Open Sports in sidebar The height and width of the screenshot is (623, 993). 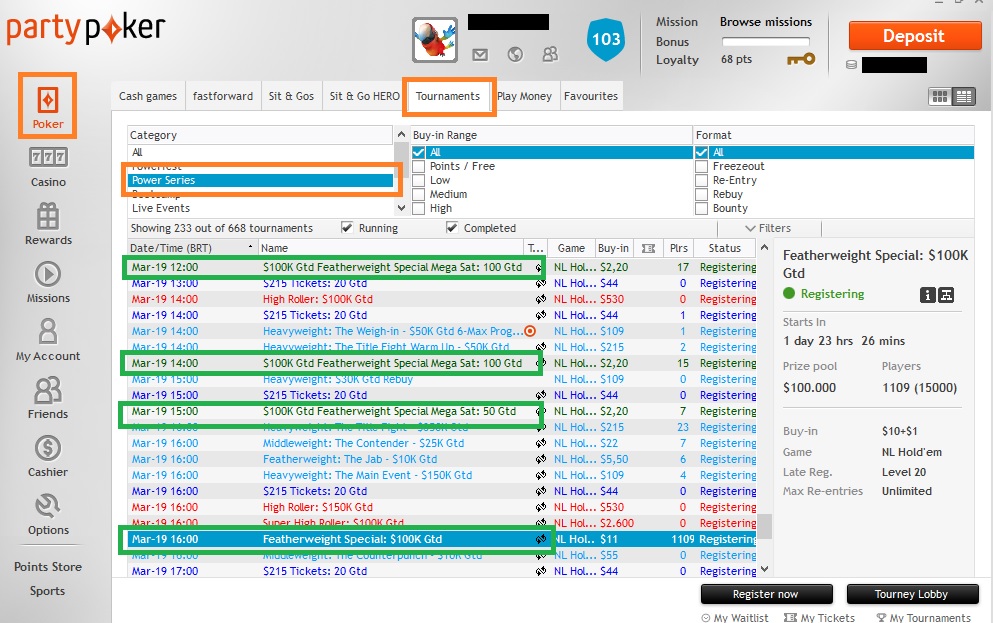(x=47, y=591)
